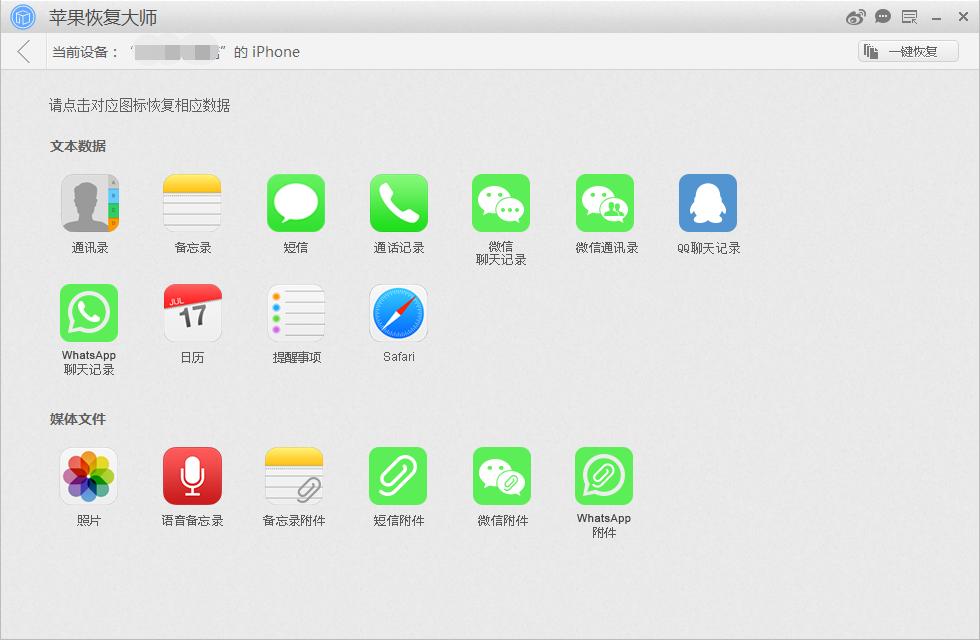Image resolution: width=980 pixels, height=640 pixels.
Task: Open the feedback chat bubble in titlebar
Action: (881, 16)
